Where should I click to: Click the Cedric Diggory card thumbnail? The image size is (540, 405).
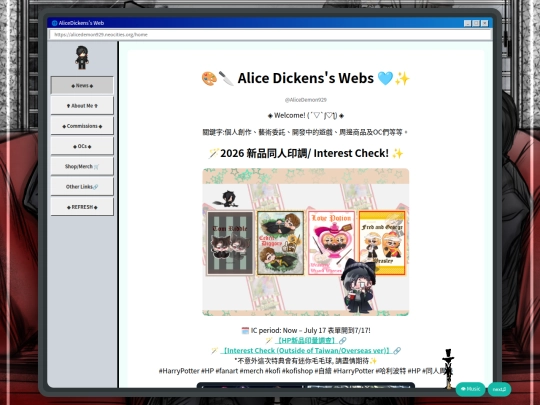pos(281,243)
